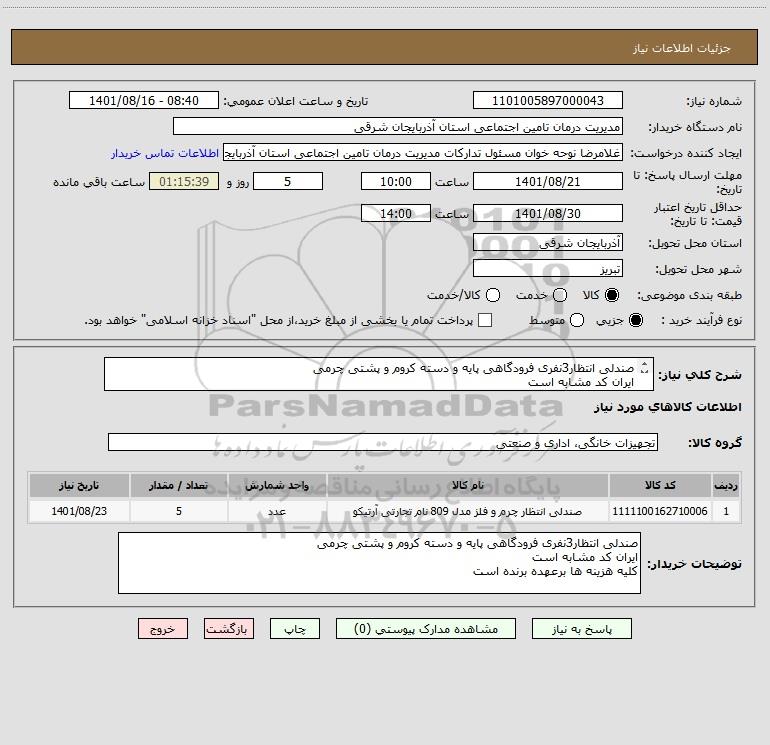
Task: Click the اطلاعات کالاهای مورد نیاز heading
Action: point(668,407)
